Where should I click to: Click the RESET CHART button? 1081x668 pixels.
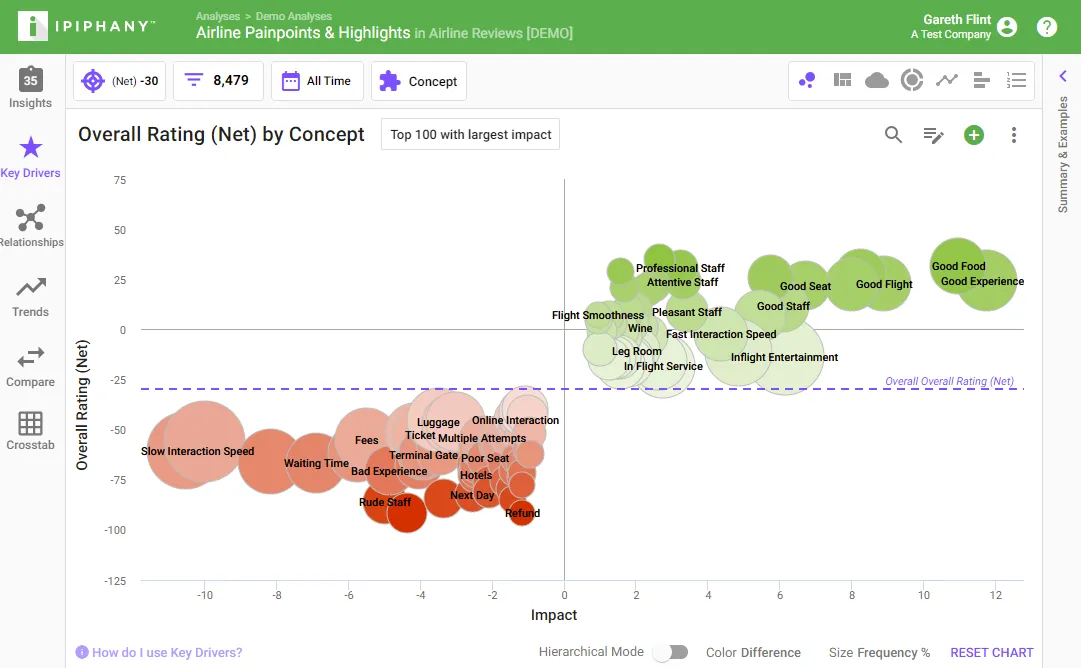991,652
